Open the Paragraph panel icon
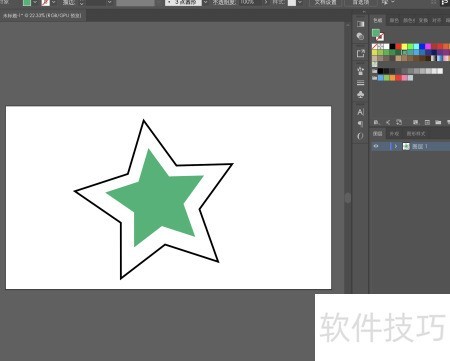This screenshot has height=361, width=450. (360, 124)
